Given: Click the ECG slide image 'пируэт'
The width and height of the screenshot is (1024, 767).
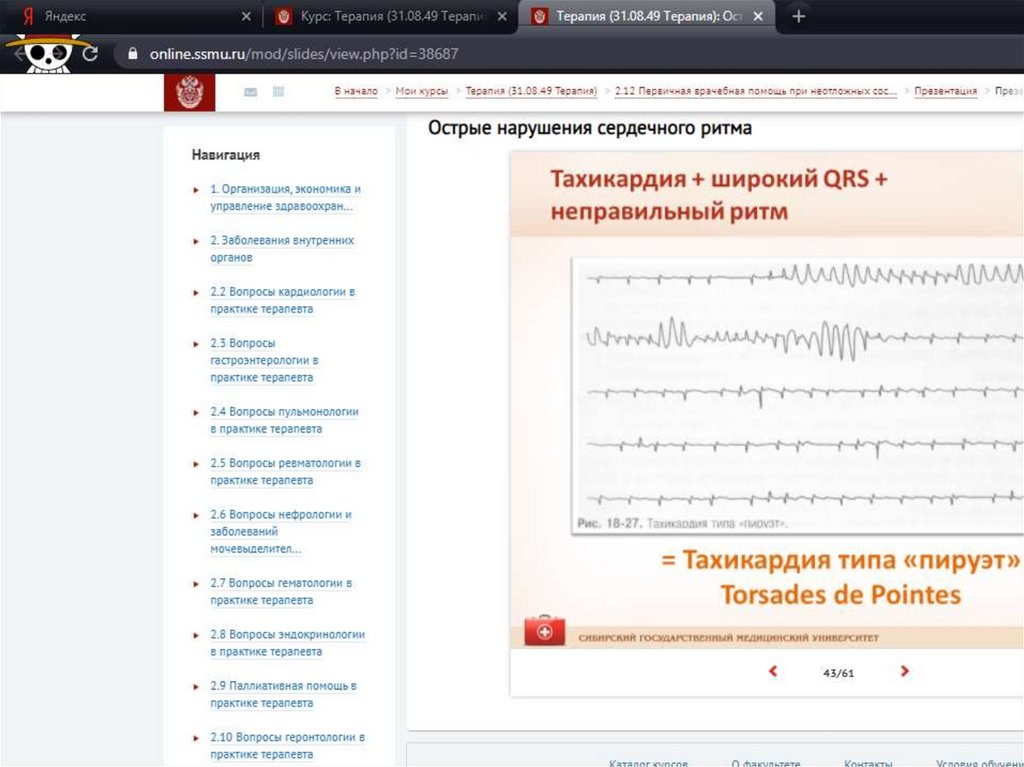Looking at the screenshot, I should point(798,396).
